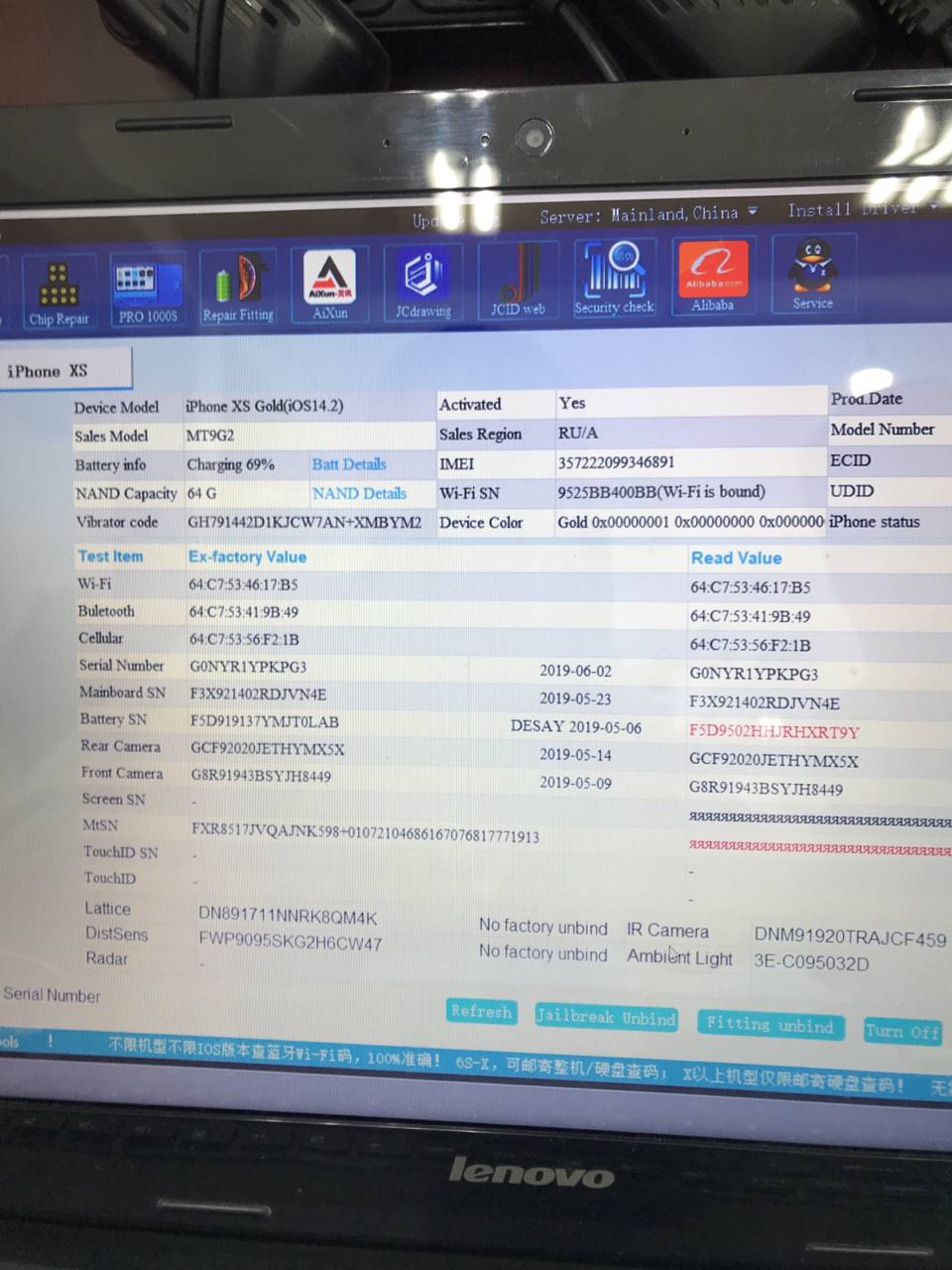Select the IR Camera value DNM91920TRAJCF459
Viewport: 952px width, 1270px height.
pyautogui.click(x=850, y=937)
